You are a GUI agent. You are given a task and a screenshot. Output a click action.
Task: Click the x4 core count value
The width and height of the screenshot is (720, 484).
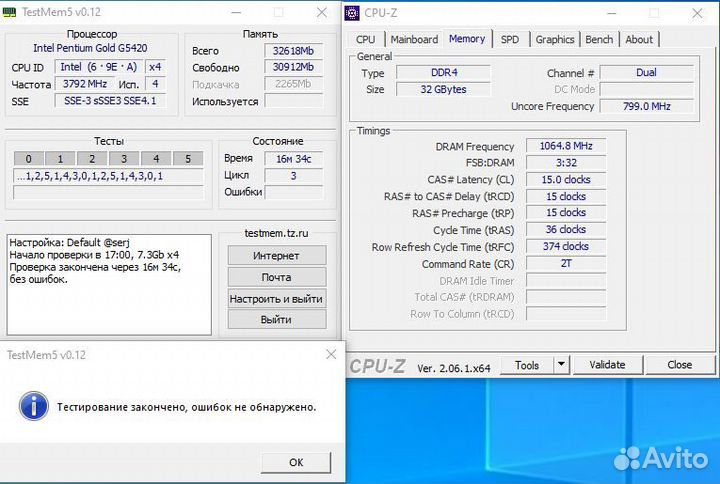[x=155, y=67]
